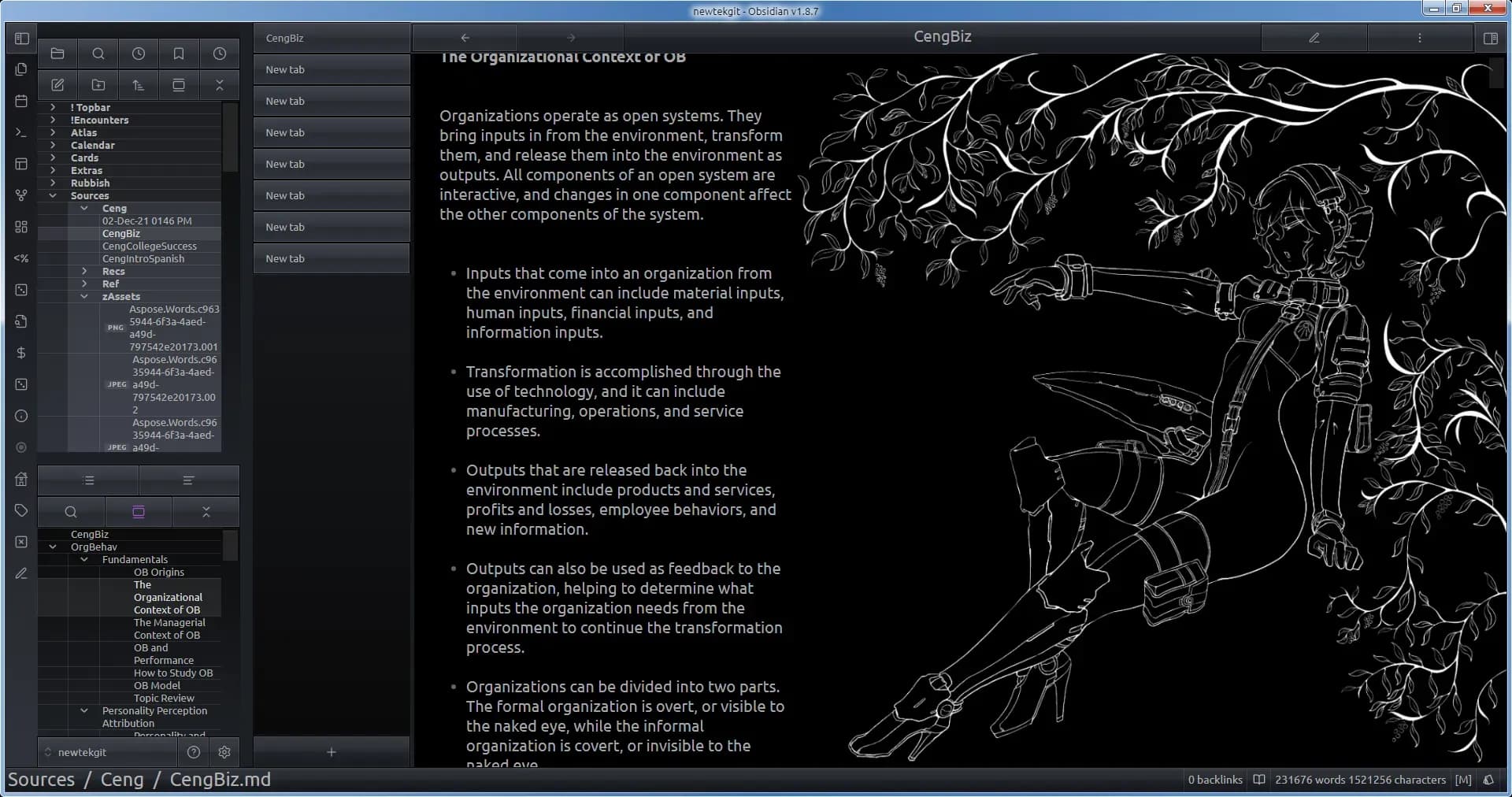Create a new folder in explorer
1512x797 pixels.
point(98,85)
